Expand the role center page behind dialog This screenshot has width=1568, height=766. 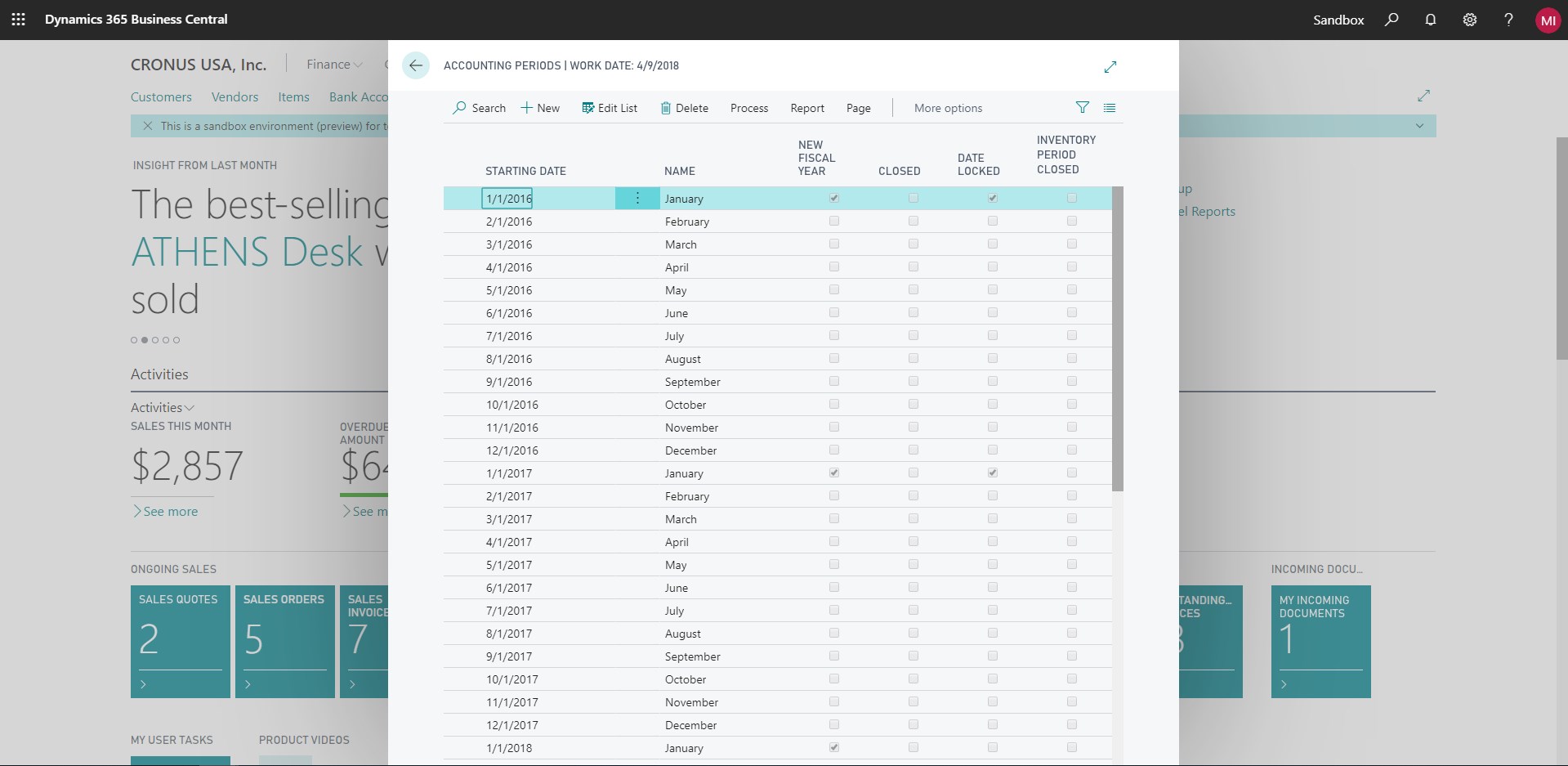pos(1424,96)
